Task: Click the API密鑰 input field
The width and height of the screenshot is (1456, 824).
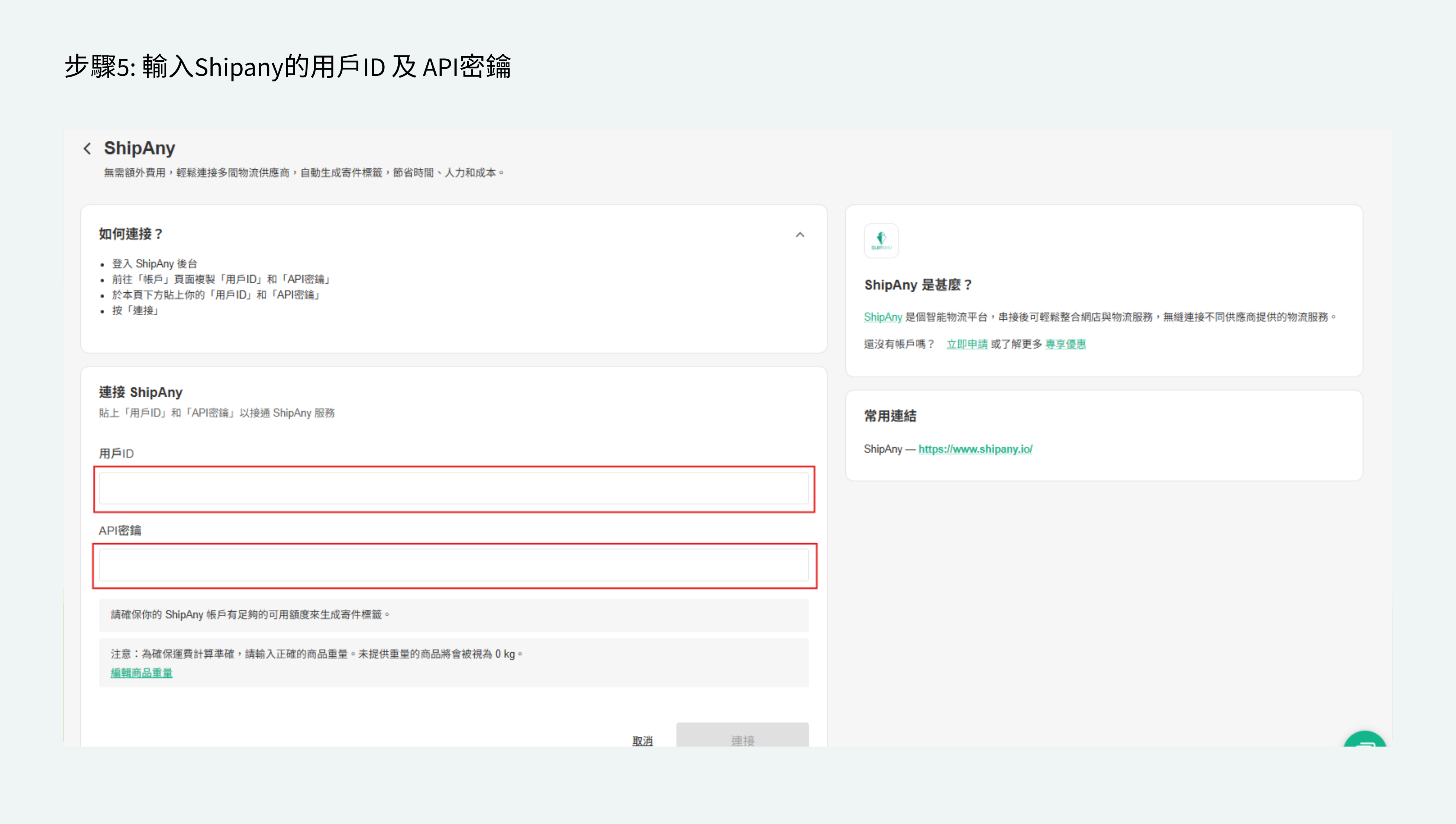Action: 453,565
